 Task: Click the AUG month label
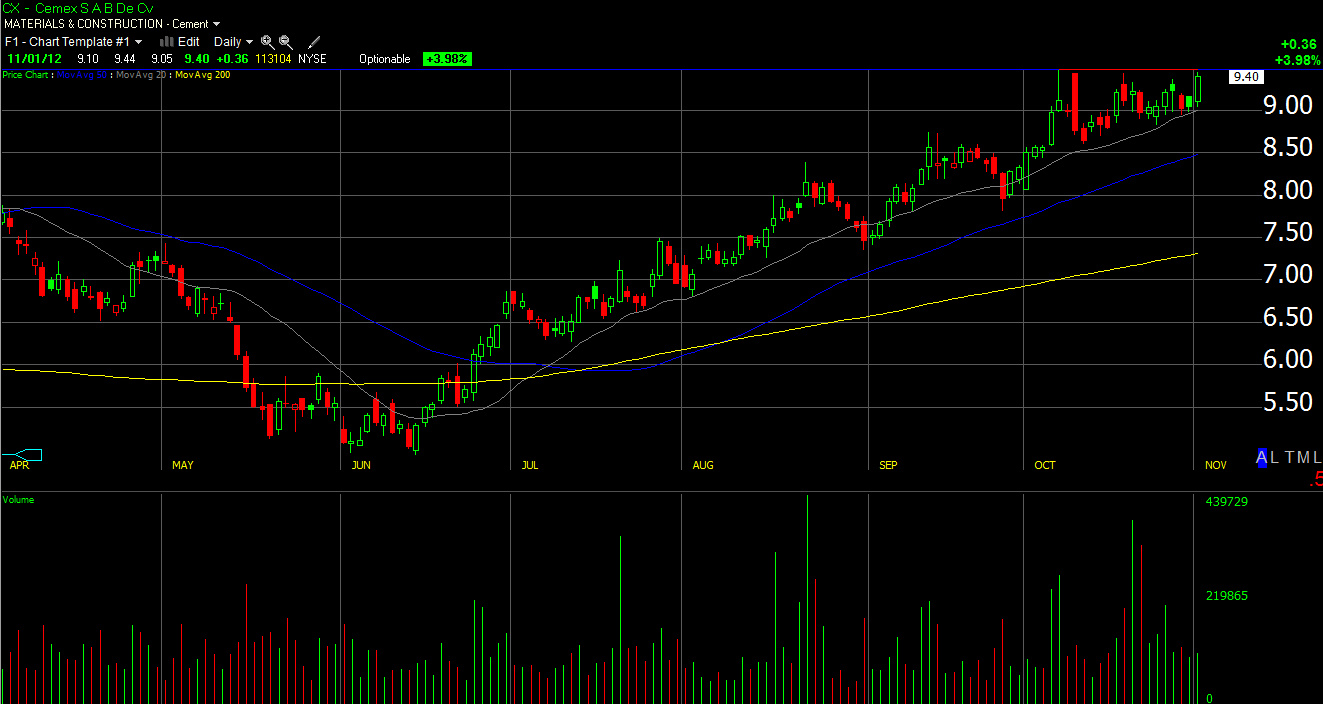coord(703,466)
